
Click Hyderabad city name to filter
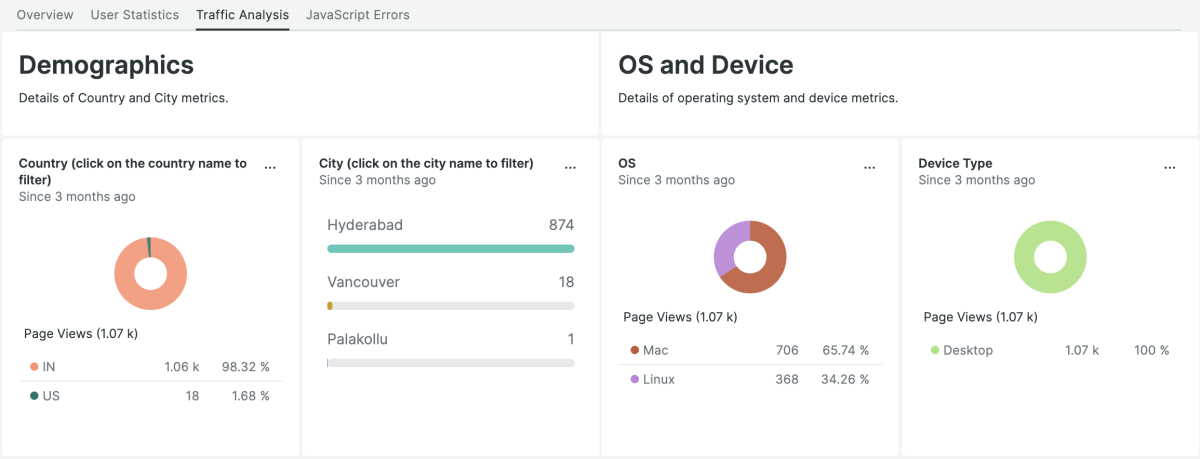click(x=365, y=225)
